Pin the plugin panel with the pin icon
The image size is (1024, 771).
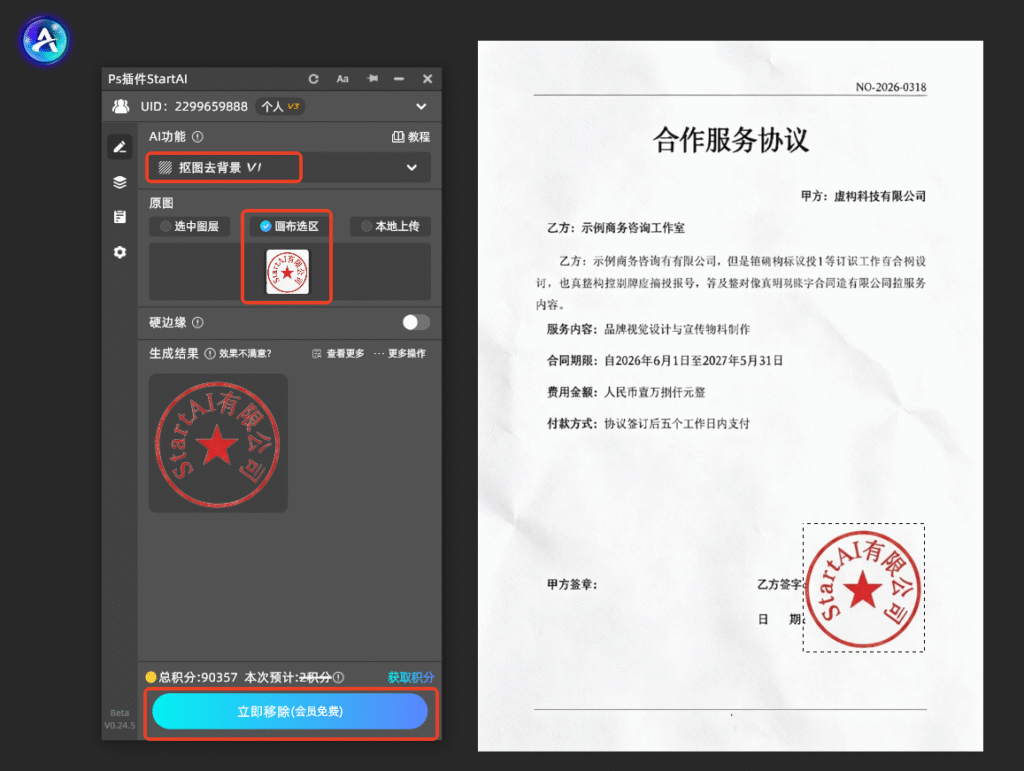pyautogui.click(x=372, y=78)
